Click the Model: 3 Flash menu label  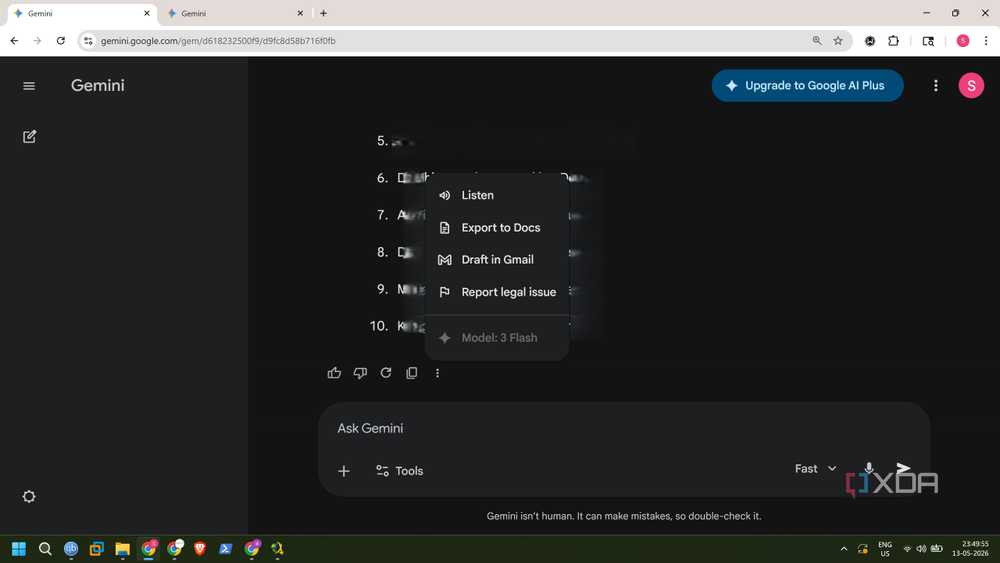pyautogui.click(x=497, y=338)
